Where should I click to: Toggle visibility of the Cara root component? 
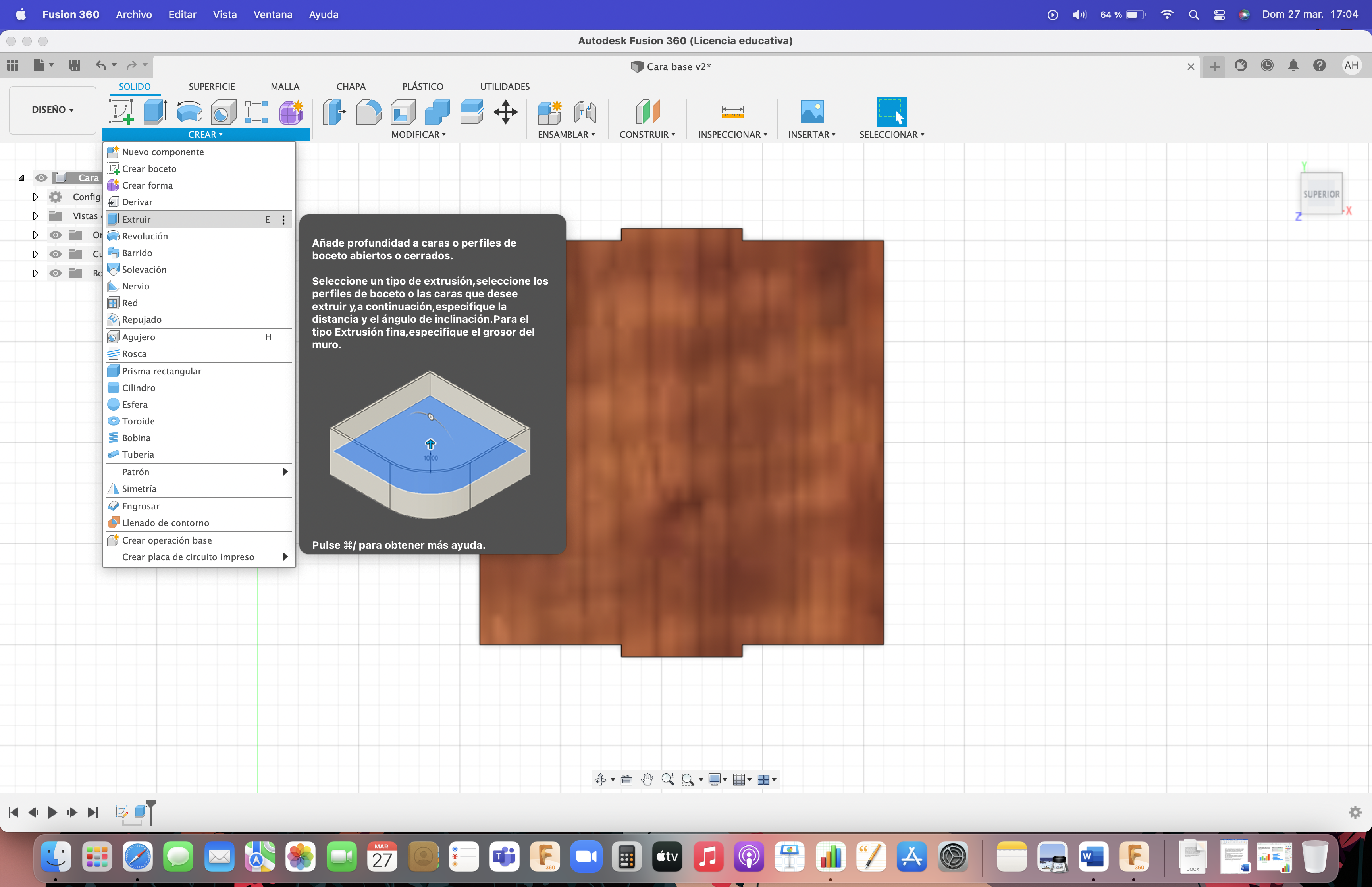point(41,177)
